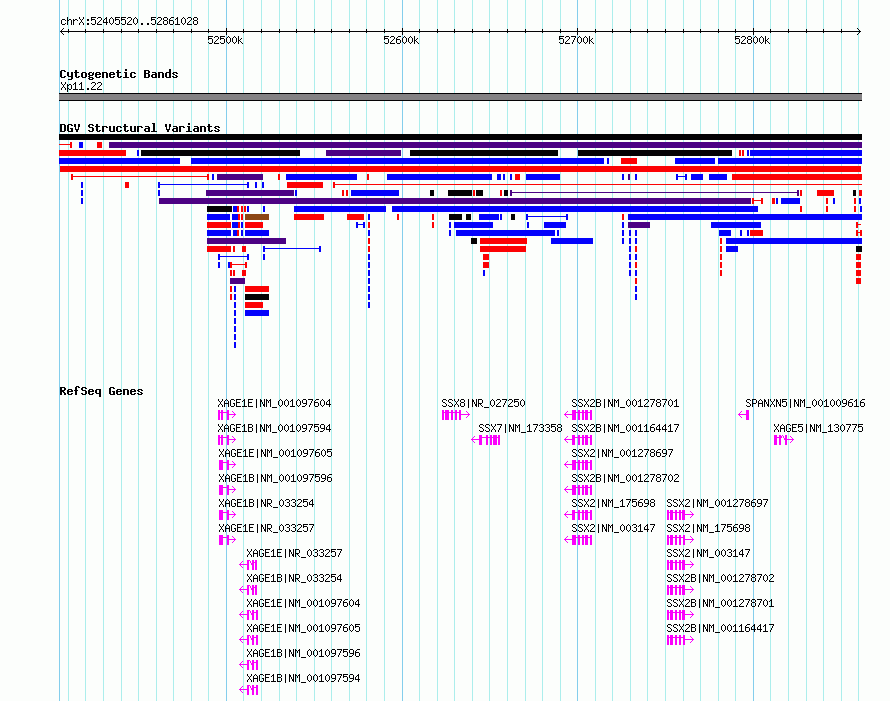This screenshot has width=890, height=701.
Task: Select the SPANXN5 gene glyph
Action: click(744, 415)
